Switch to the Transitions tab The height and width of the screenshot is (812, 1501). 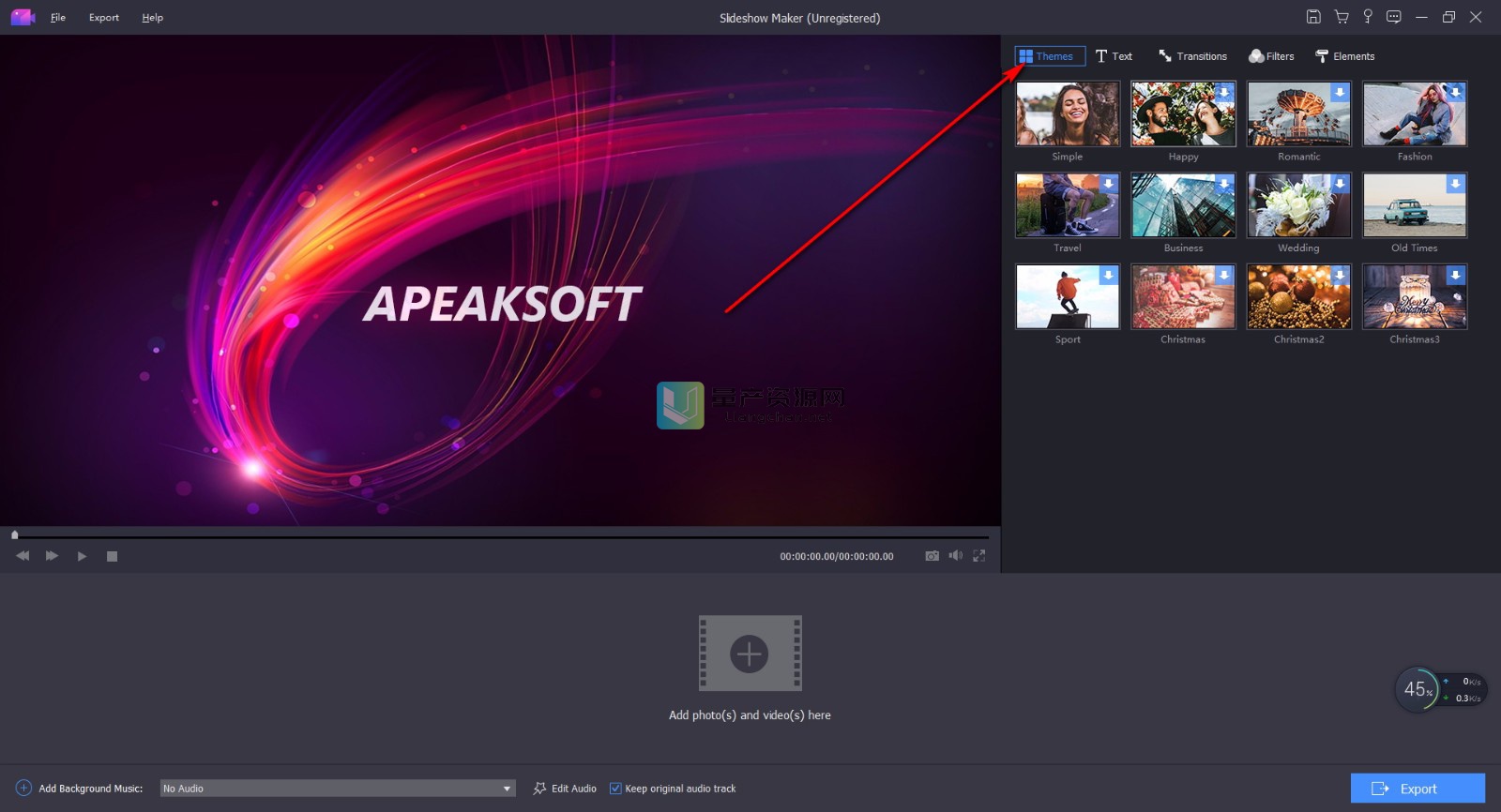pos(1192,56)
